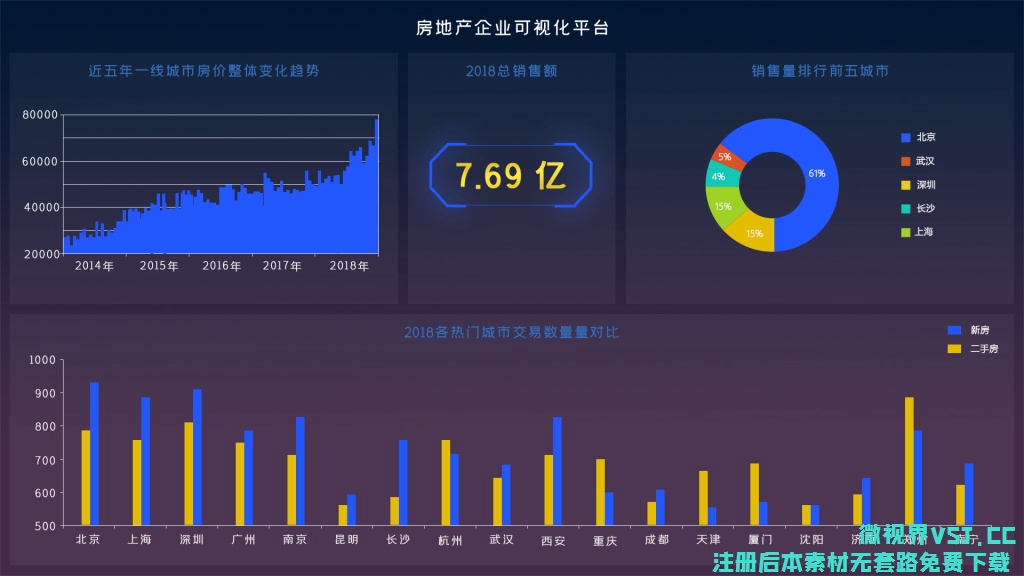Click the blue 北京 legend swatch
1024x576 pixels.
coord(906,137)
